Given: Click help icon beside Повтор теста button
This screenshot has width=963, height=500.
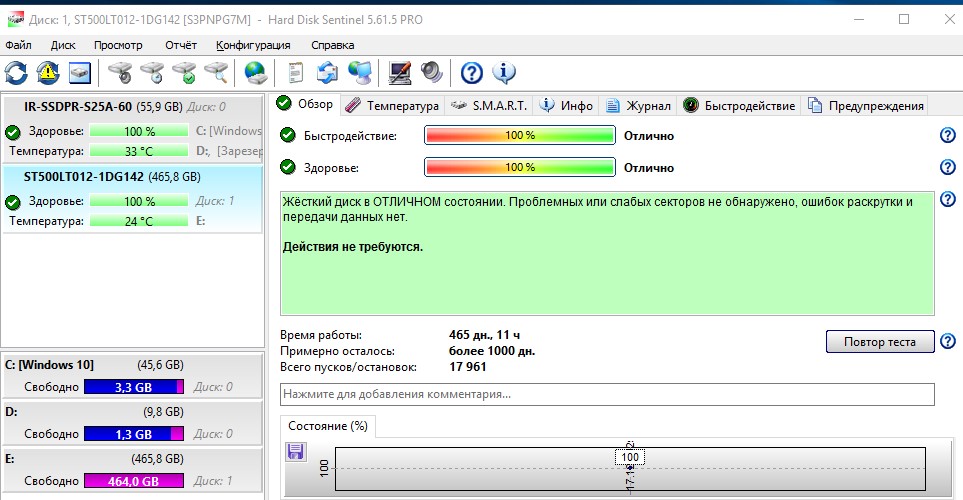Looking at the screenshot, I should click(947, 342).
